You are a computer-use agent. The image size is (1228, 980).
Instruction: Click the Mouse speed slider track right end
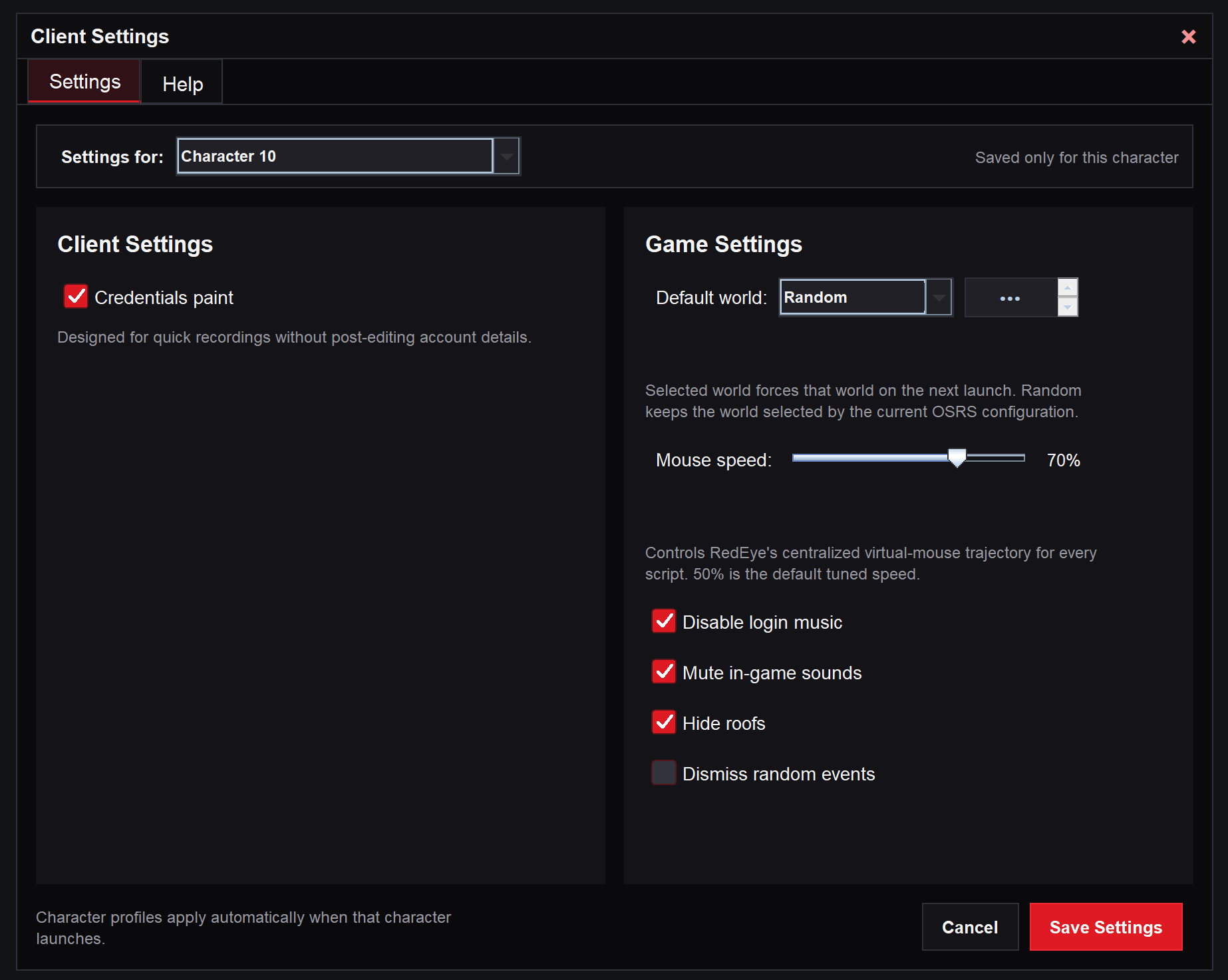(x=1021, y=458)
